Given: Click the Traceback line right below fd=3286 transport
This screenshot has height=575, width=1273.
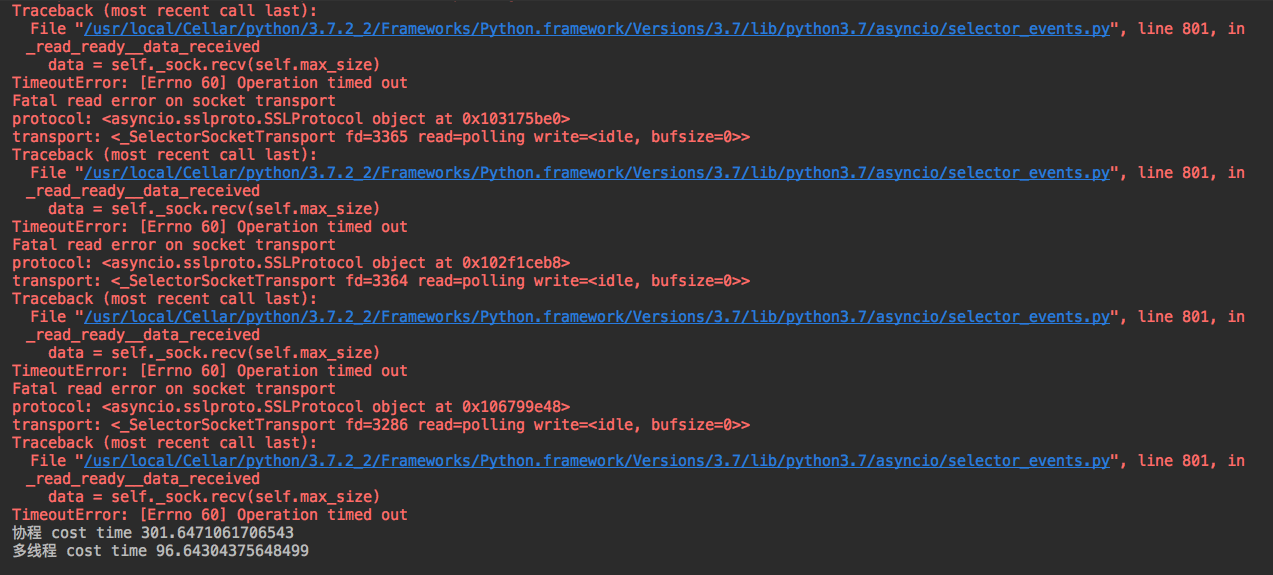Looking at the screenshot, I should tap(164, 443).
